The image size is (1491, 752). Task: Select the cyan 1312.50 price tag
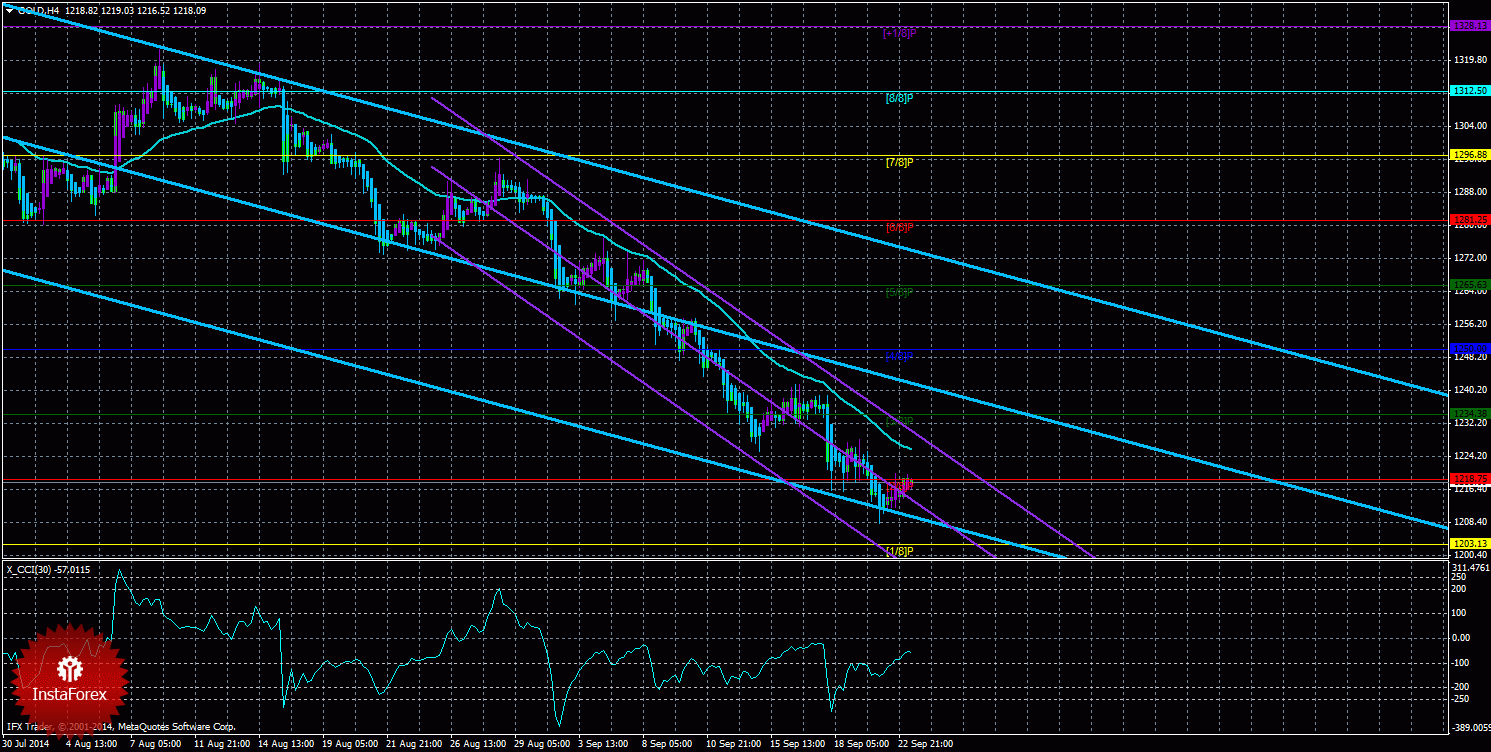(x=1469, y=91)
